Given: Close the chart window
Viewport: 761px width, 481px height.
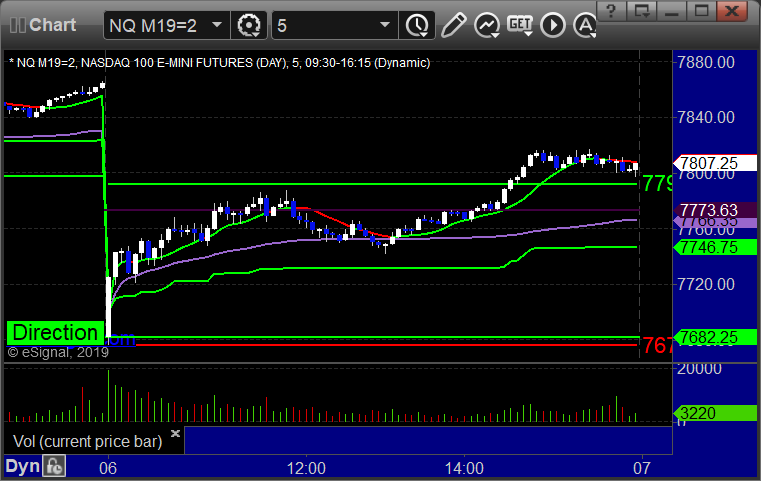Looking at the screenshot, I should click(x=732, y=11).
